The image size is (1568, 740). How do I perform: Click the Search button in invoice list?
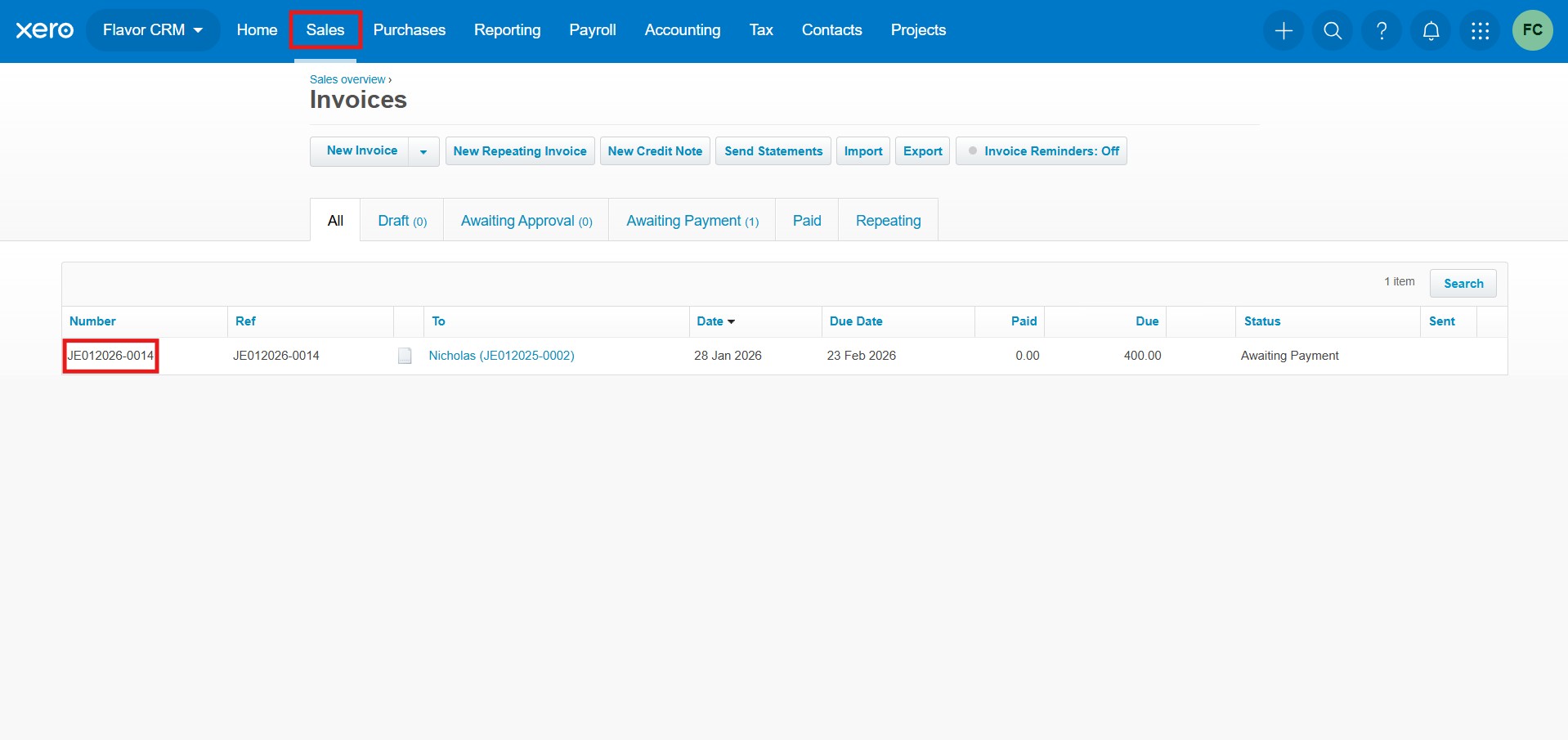tap(1463, 284)
